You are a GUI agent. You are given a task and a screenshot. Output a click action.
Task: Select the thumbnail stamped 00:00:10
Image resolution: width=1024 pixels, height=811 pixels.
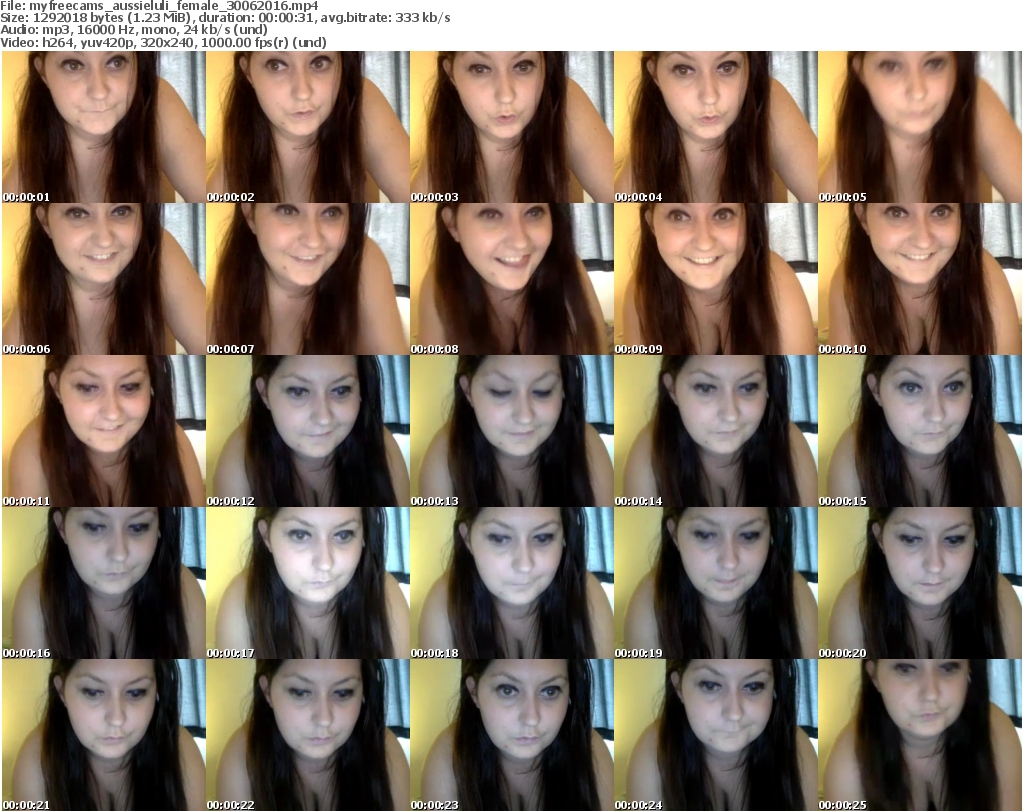tap(919, 279)
